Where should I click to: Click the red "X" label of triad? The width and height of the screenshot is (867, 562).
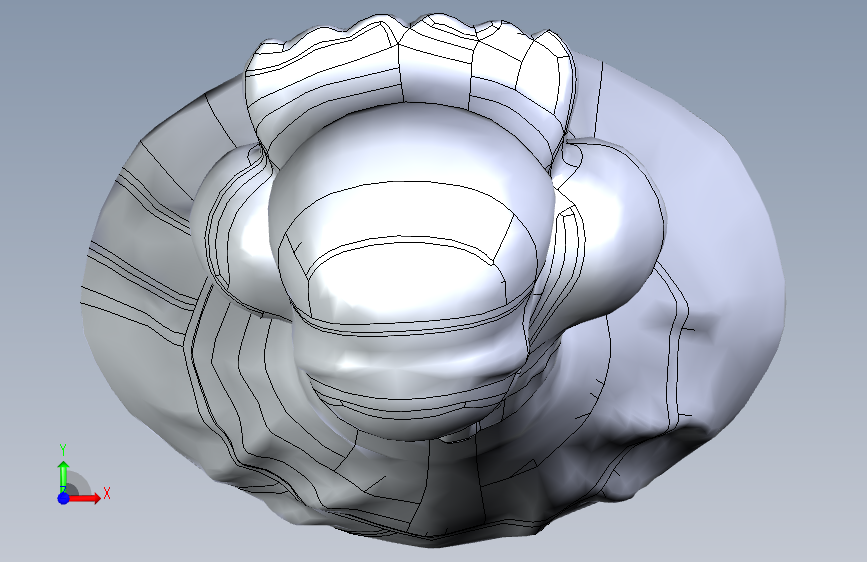pos(107,493)
